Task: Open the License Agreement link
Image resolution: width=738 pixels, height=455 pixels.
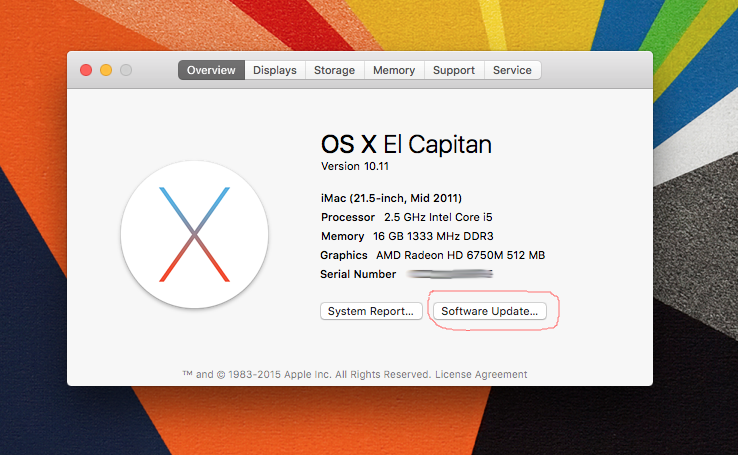Action: coord(481,375)
